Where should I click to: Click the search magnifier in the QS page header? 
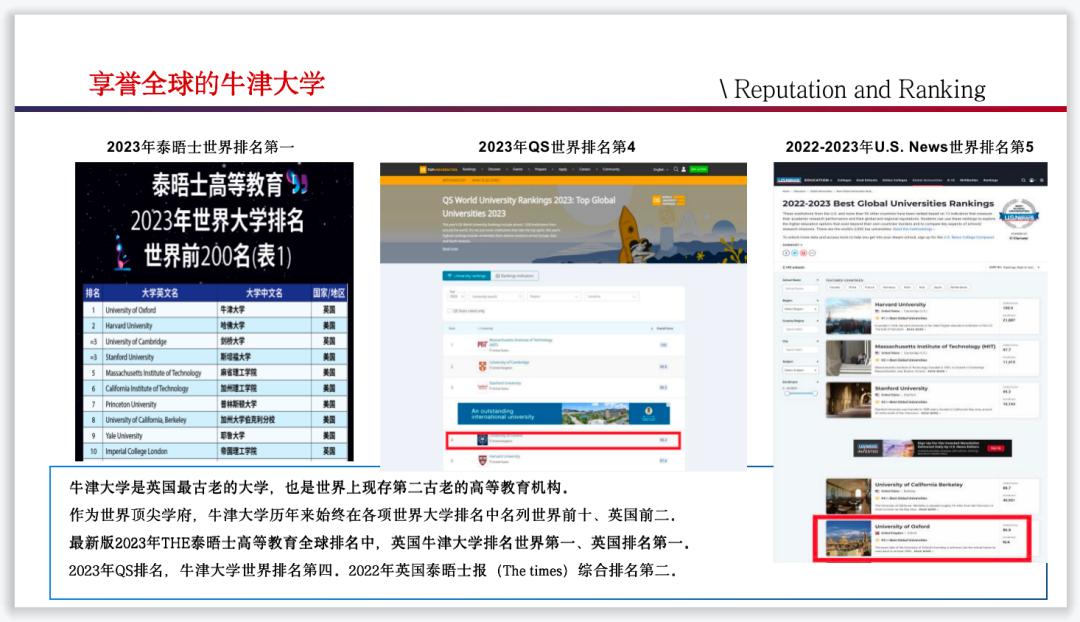point(676,169)
